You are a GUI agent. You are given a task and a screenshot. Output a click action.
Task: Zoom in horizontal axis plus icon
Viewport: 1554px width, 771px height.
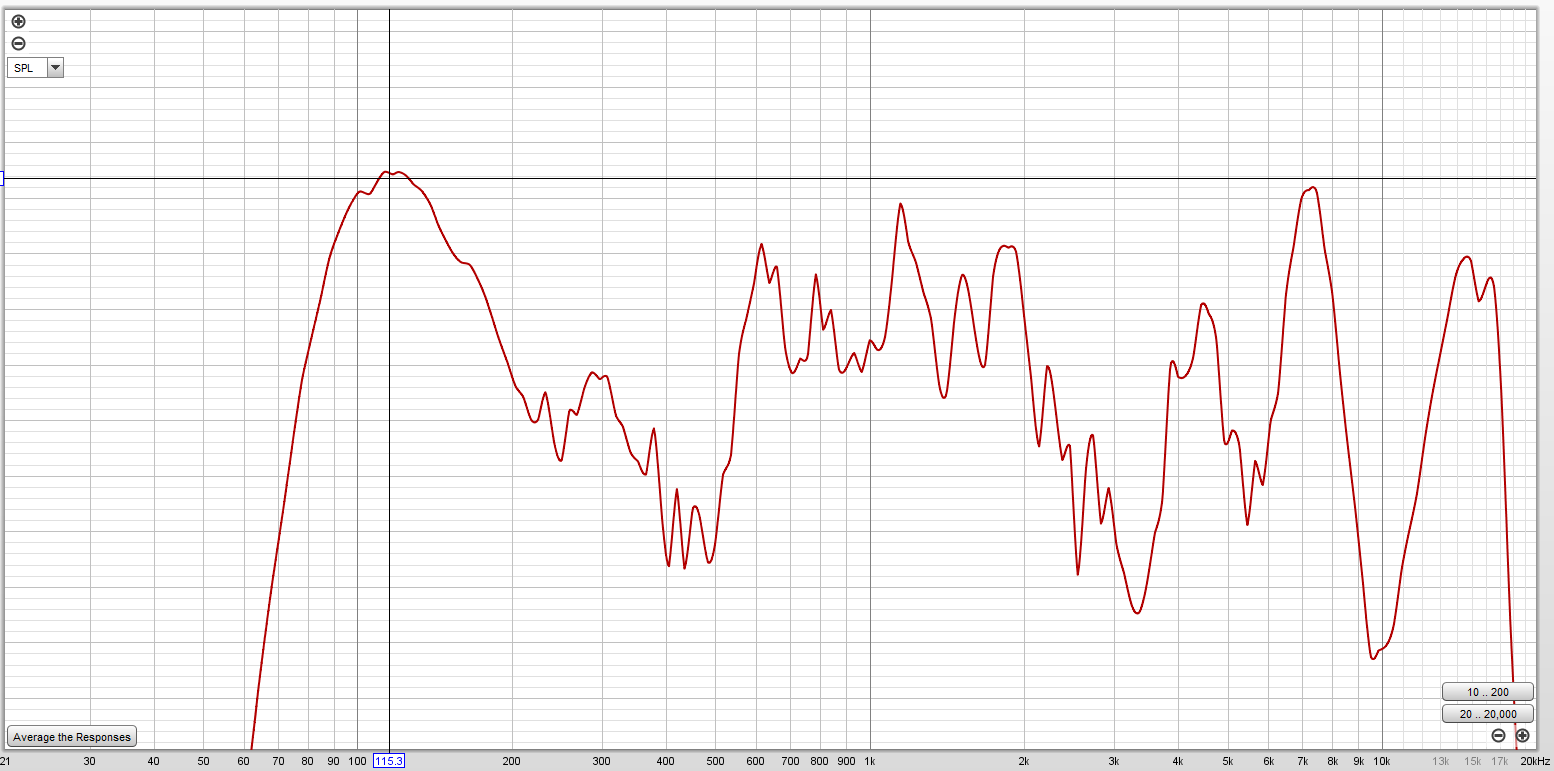click(1522, 736)
